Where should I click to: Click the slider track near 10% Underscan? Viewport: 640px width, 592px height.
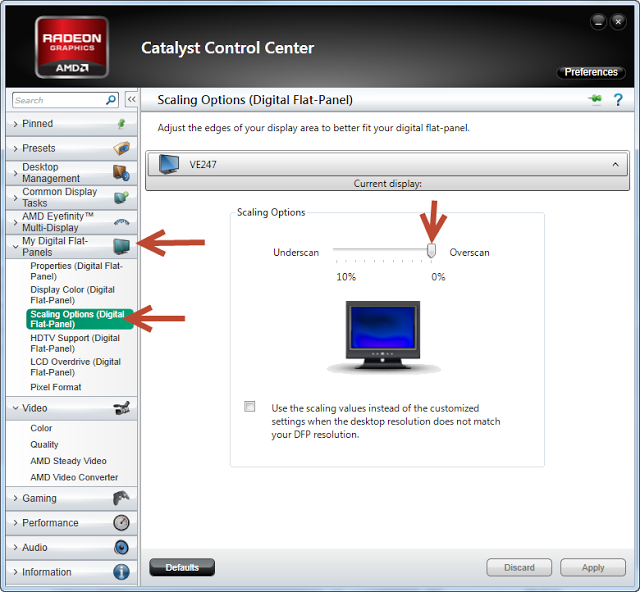336,249
